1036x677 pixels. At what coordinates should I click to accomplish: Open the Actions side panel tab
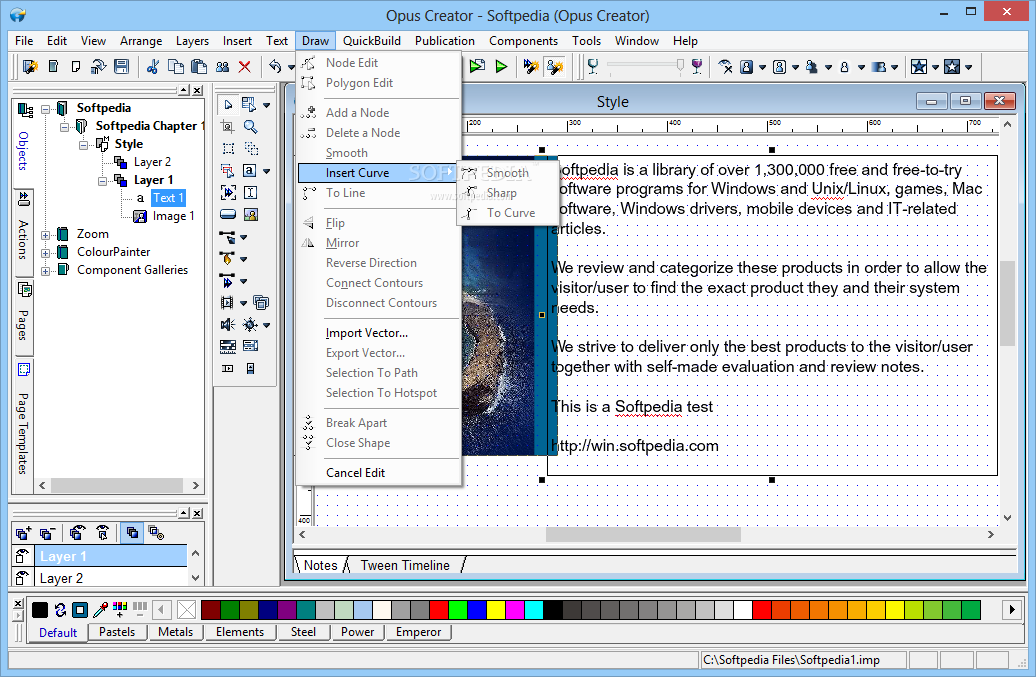coord(22,231)
